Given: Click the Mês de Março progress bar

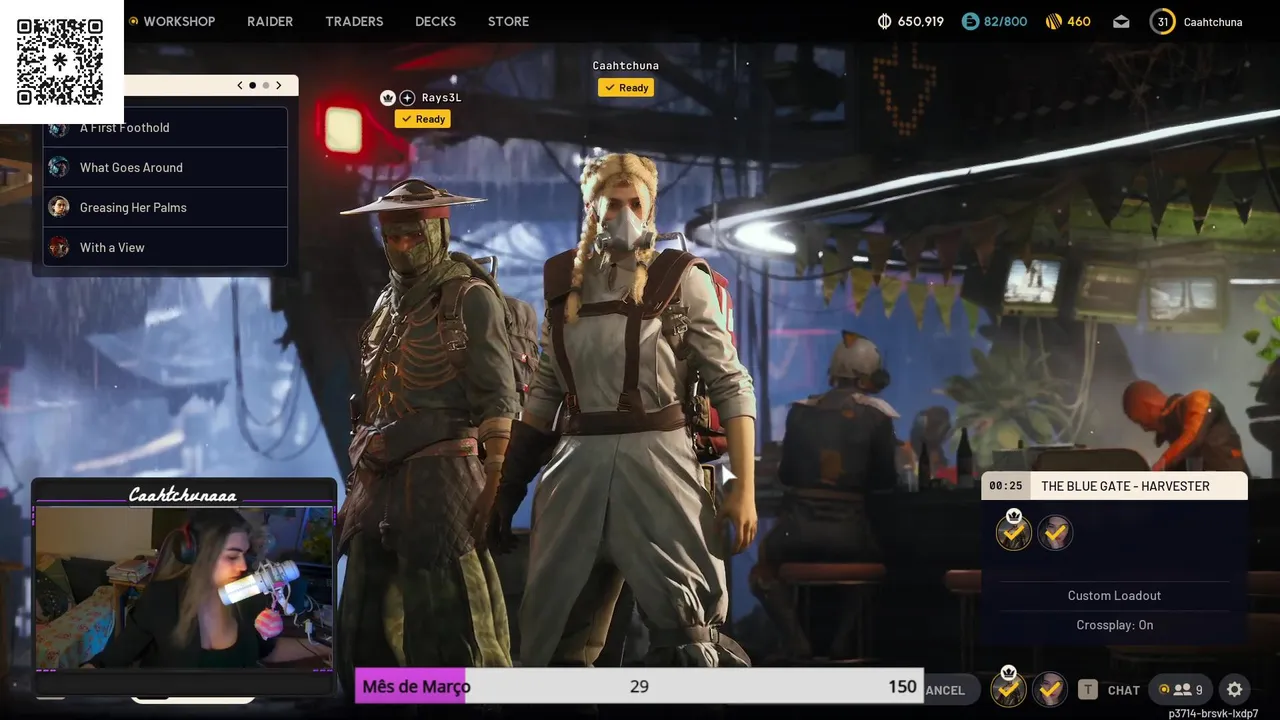Looking at the screenshot, I should tap(639, 686).
